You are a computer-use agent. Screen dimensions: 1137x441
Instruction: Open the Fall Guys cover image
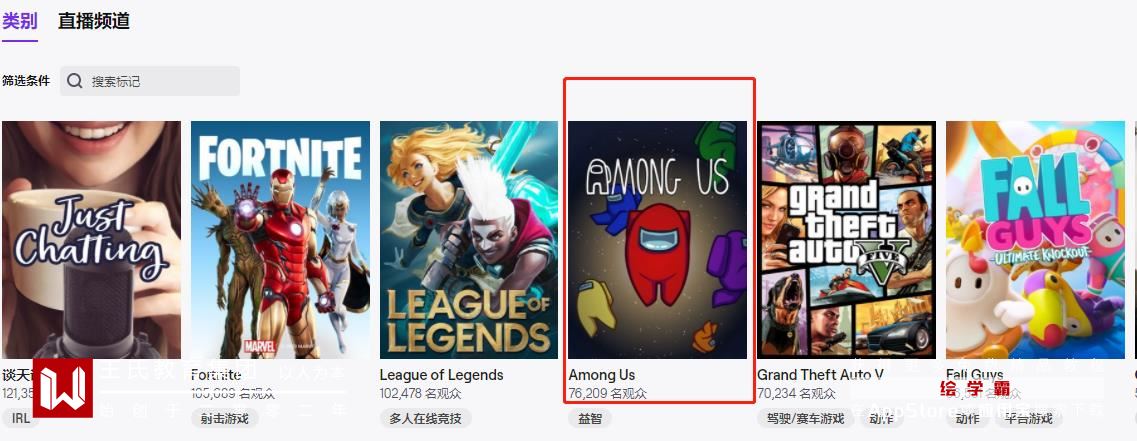click(1035, 239)
